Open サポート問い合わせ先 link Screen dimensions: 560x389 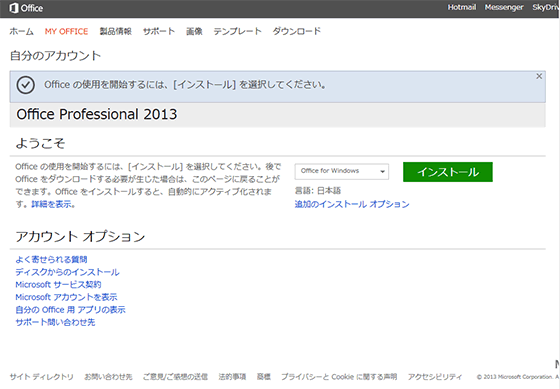55,322
